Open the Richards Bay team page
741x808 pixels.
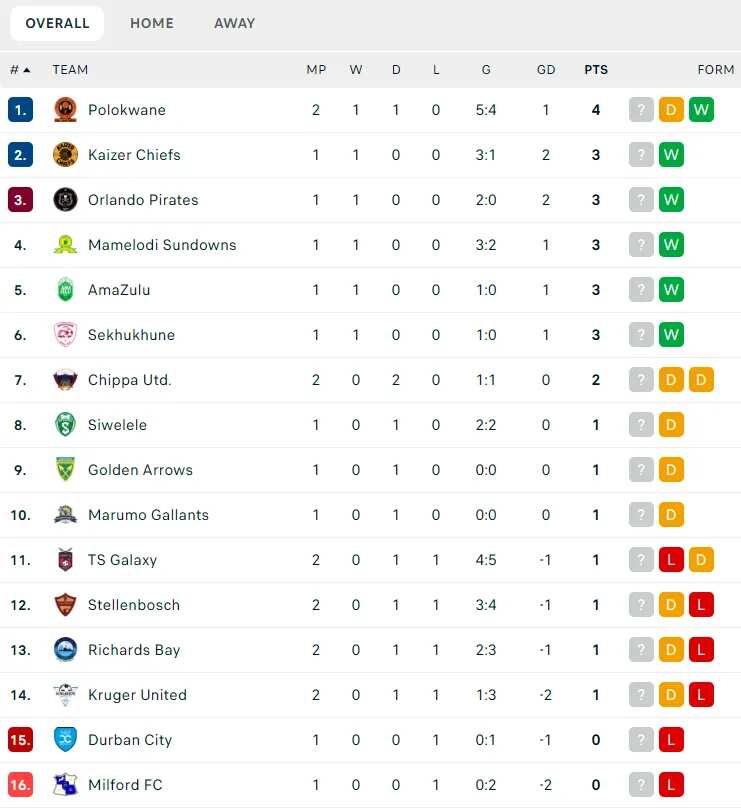[134, 650]
